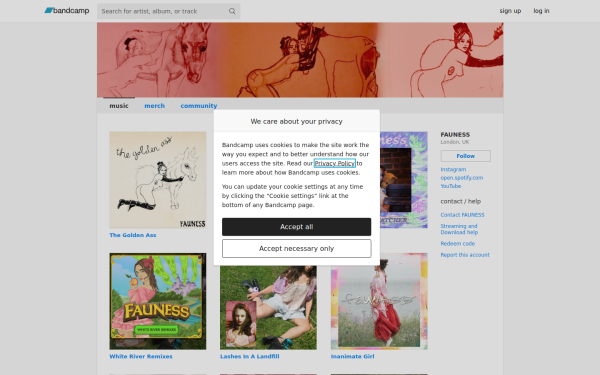Image resolution: width=600 pixels, height=375 pixels.
Task: Choose Accept necessary only
Action: point(297,249)
